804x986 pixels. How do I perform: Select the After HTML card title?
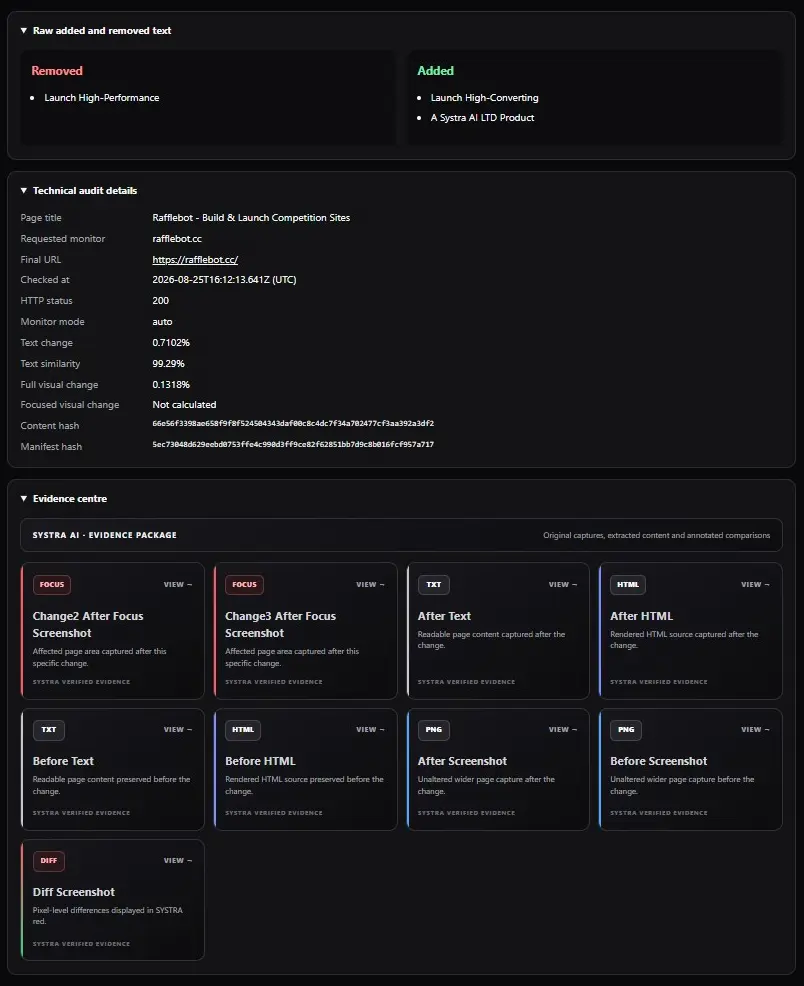coord(642,616)
